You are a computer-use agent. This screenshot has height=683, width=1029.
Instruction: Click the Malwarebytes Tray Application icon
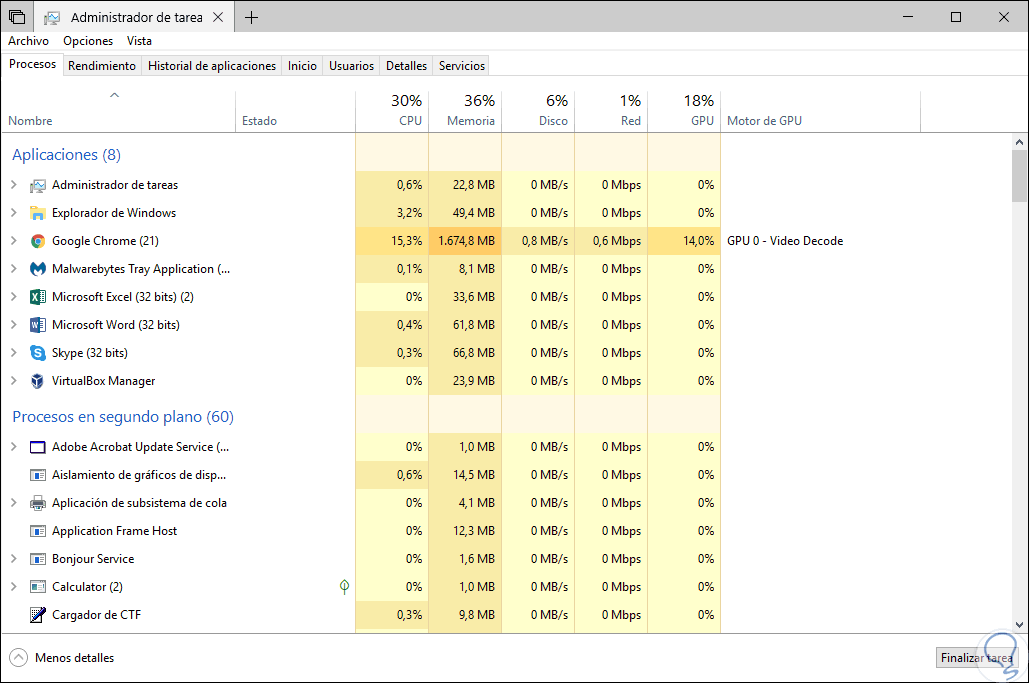(x=38, y=269)
